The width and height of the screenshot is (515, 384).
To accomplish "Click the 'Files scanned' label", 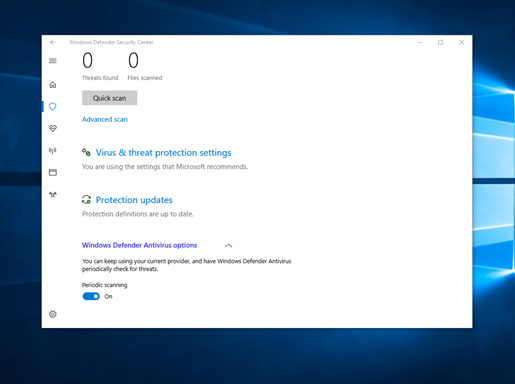I will coord(145,78).
